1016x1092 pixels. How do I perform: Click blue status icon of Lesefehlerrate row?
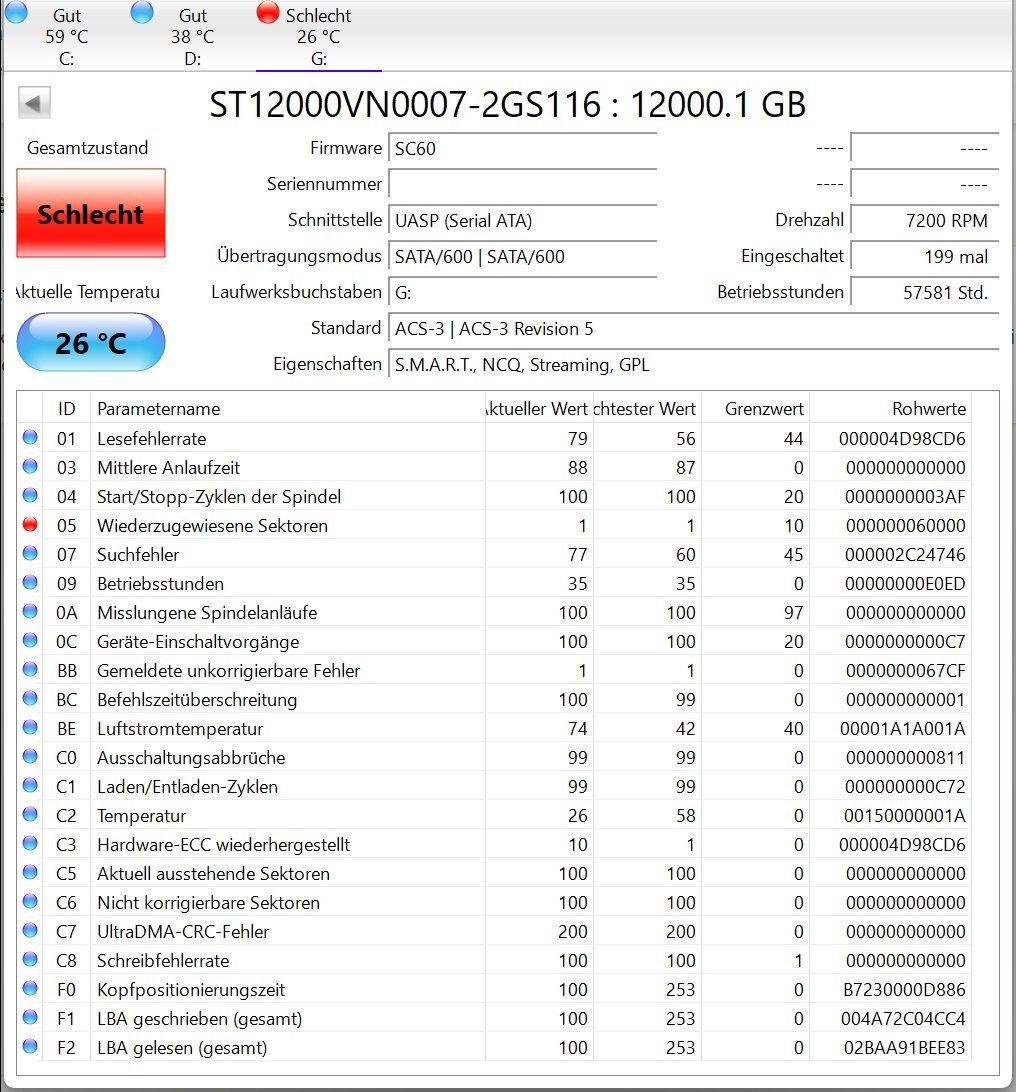[x=30, y=437]
